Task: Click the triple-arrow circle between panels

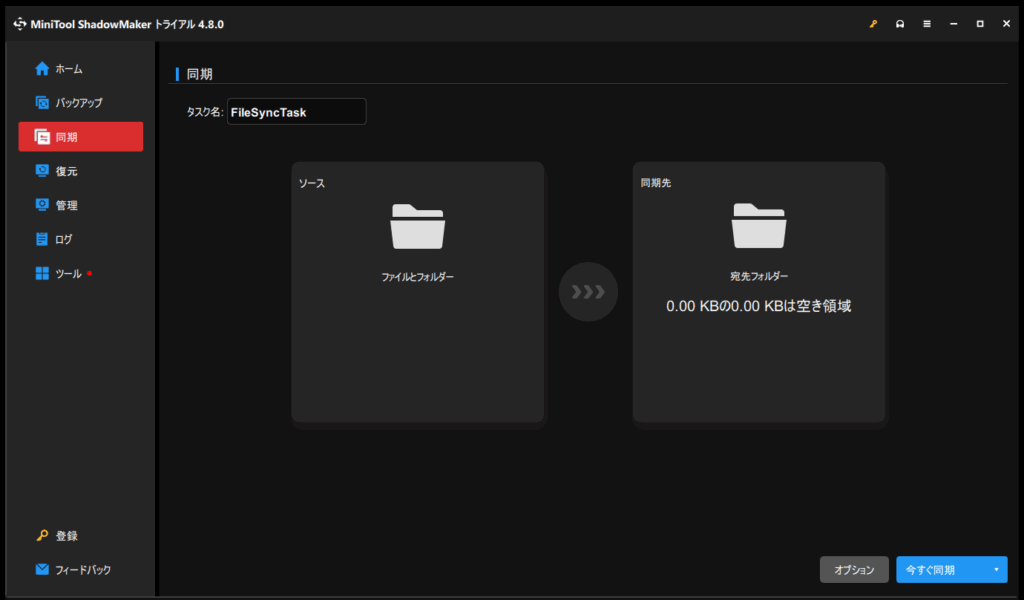Action: coord(588,292)
